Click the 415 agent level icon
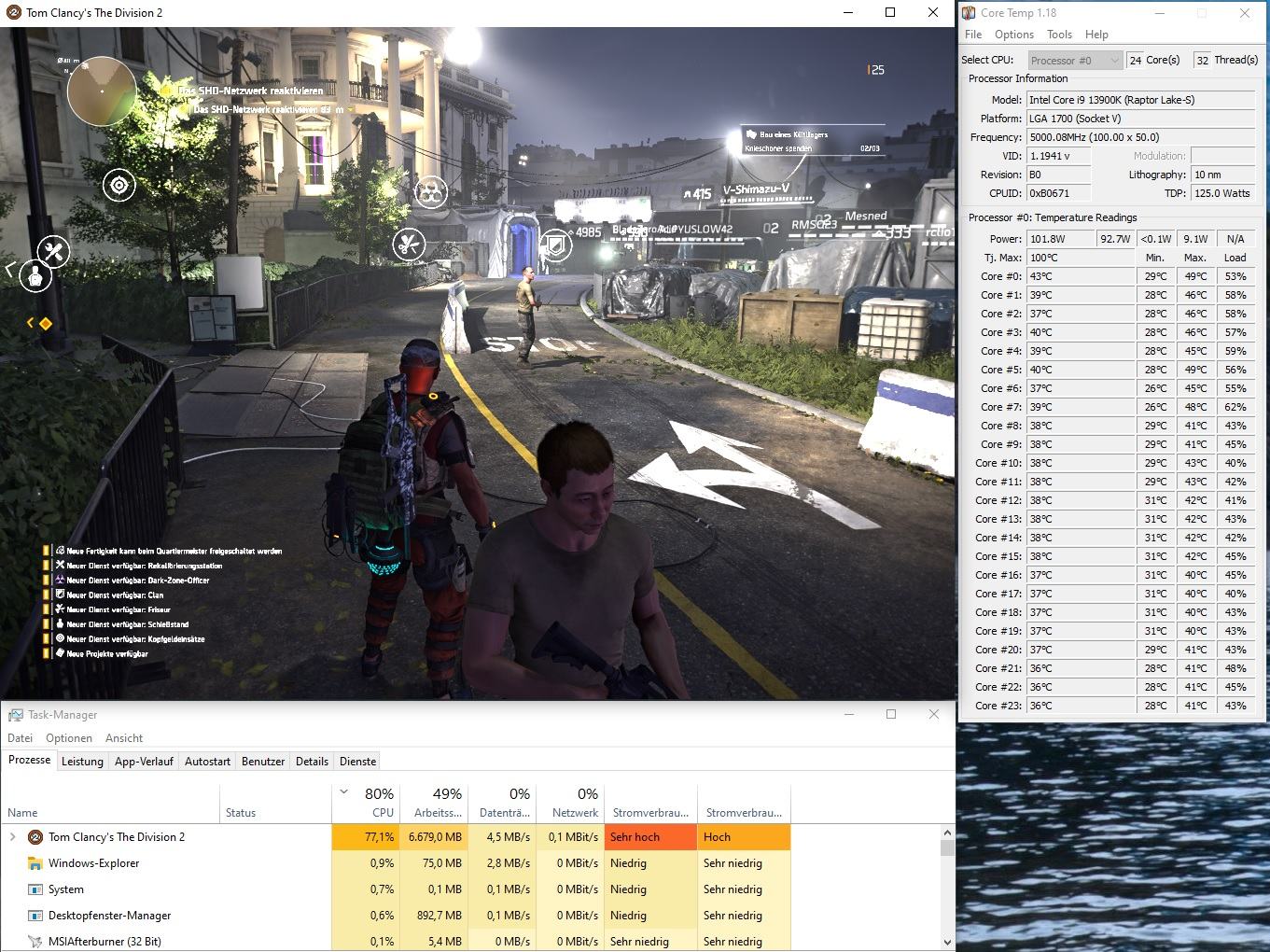This screenshot has height=952, width=1270. tap(687, 194)
